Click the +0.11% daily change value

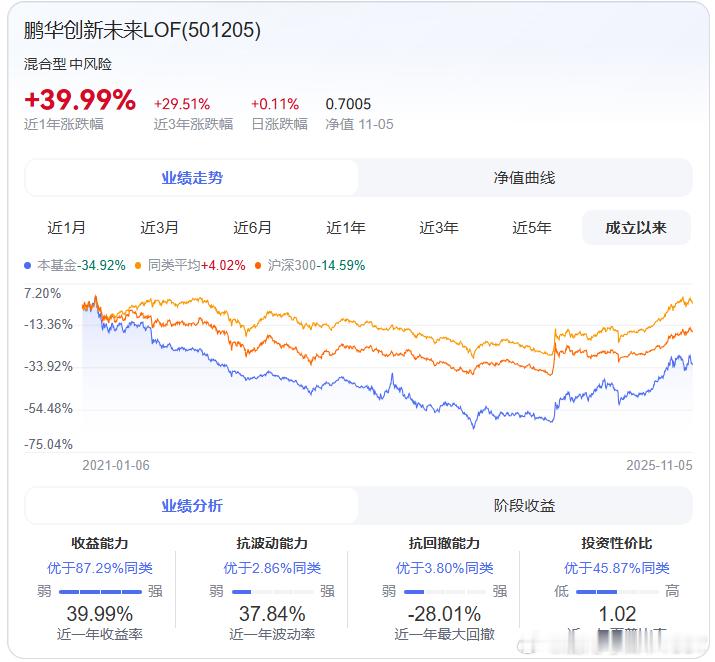coord(275,104)
